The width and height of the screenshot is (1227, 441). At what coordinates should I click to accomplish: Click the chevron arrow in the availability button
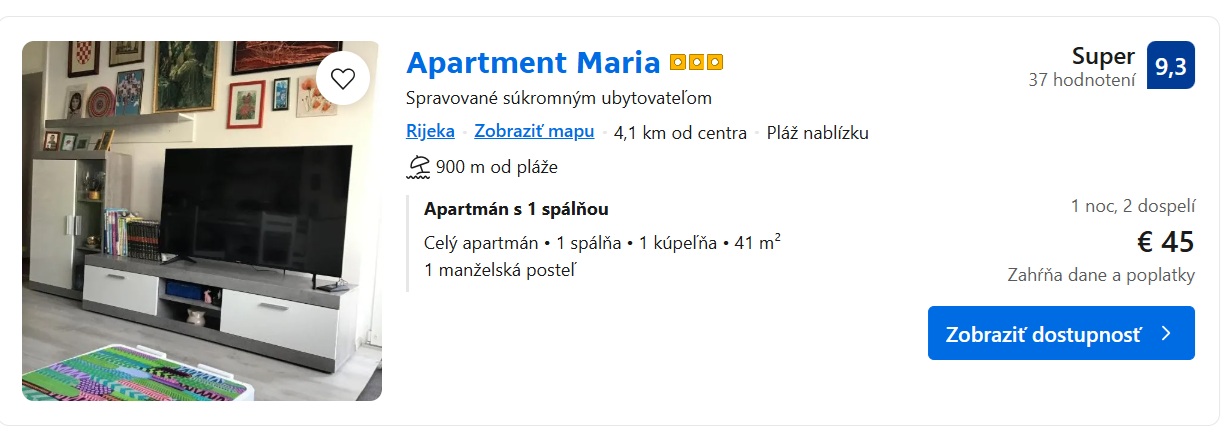[1166, 334]
